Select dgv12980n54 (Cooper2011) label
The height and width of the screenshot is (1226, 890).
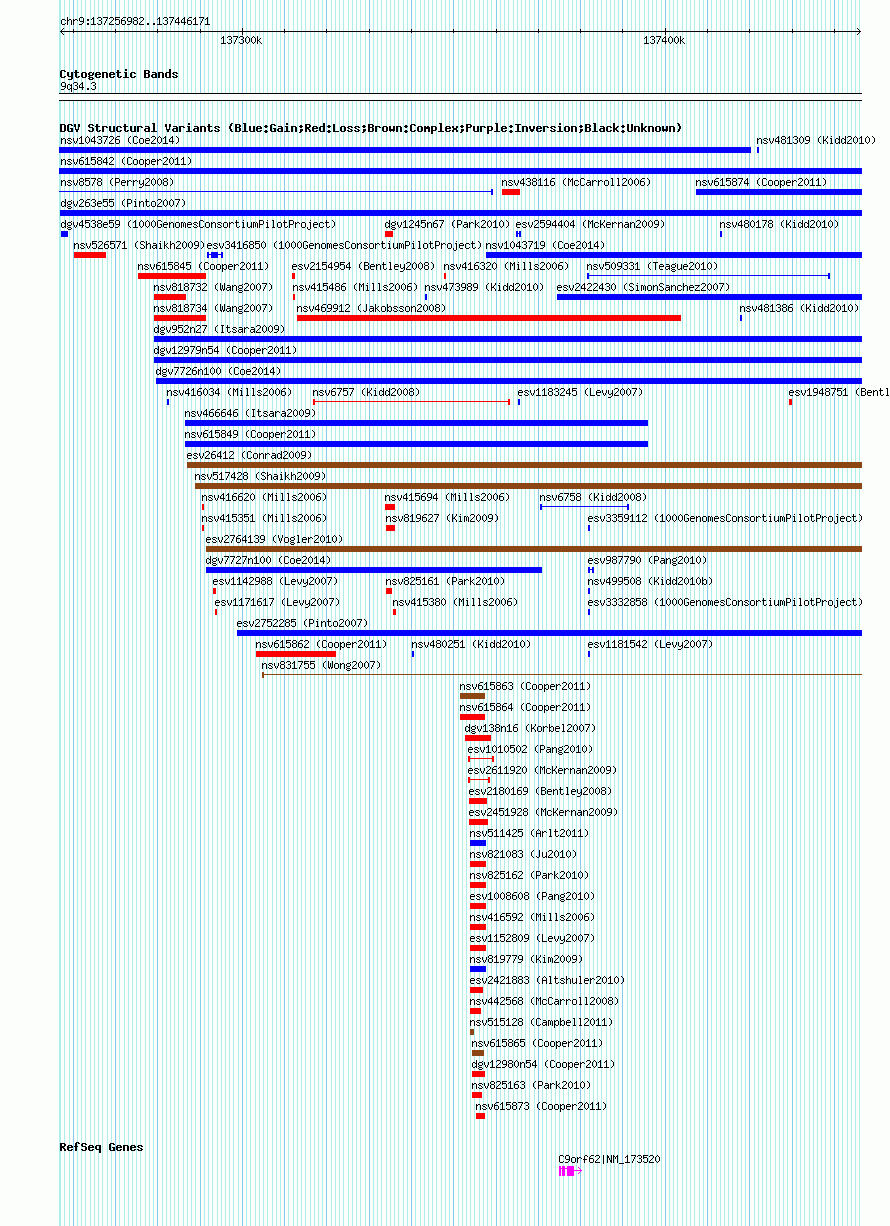(544, 1065)
